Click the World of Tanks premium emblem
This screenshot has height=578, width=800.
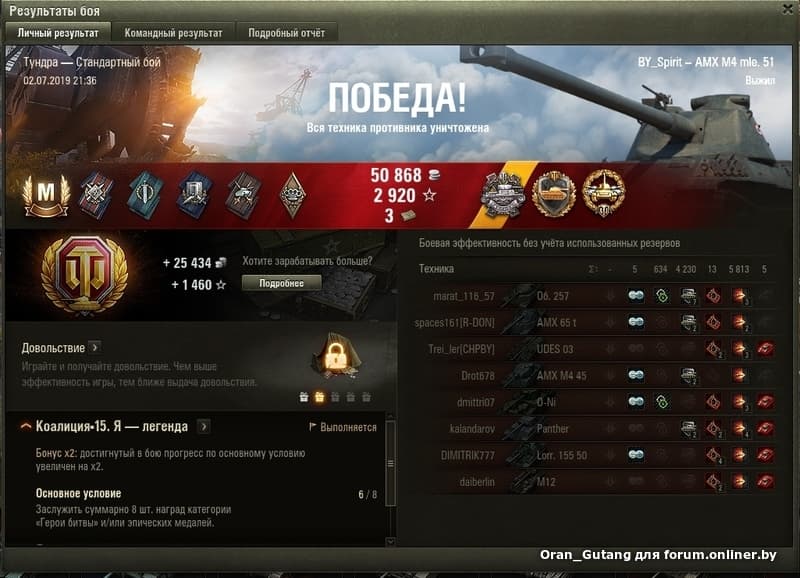[85, 274]
